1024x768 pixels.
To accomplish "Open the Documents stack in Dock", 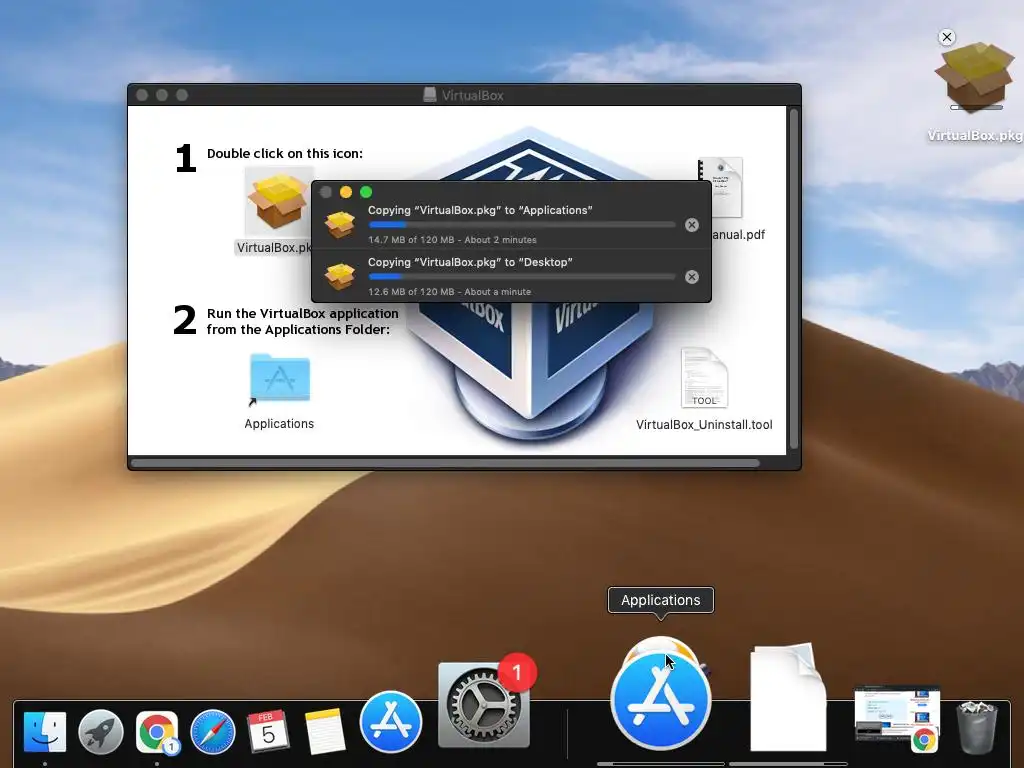I will click(788, 697).
